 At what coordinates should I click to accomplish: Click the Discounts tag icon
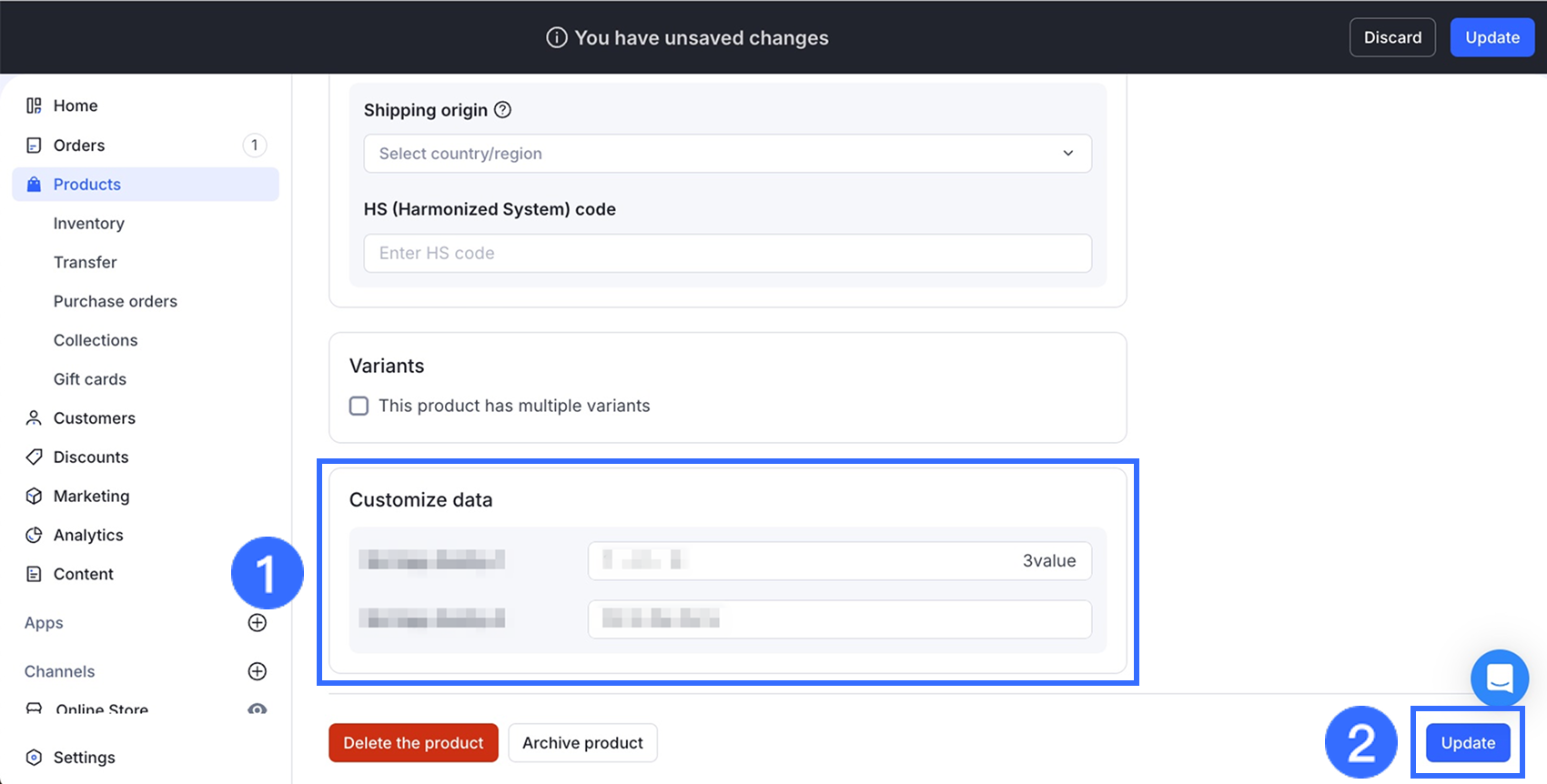[x=34, y=457]
